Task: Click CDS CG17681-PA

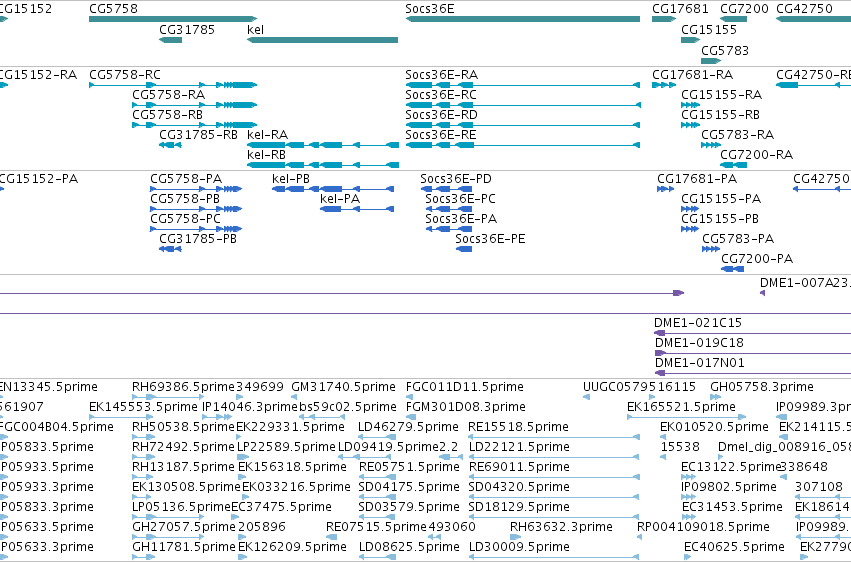Action: coord(665,189)
